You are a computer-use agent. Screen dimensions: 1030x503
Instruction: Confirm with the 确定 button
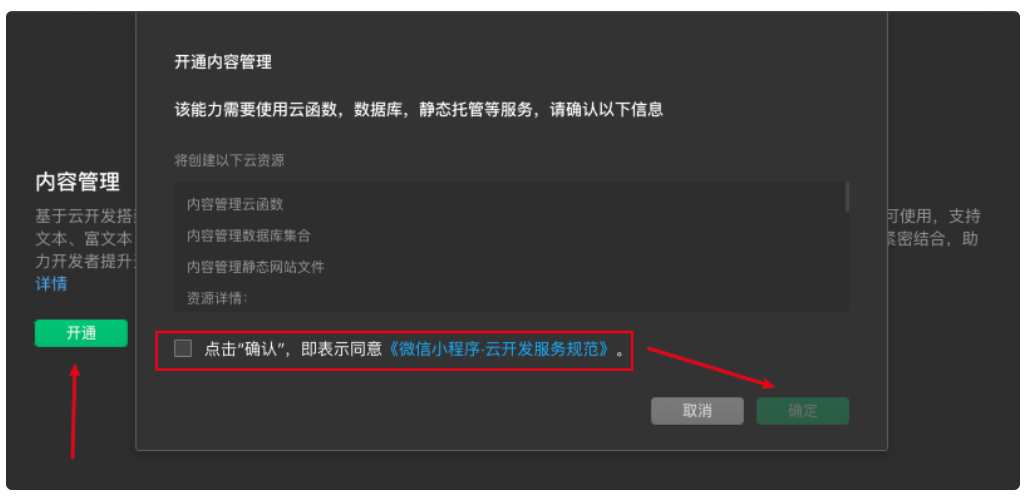tap(803, 411)
